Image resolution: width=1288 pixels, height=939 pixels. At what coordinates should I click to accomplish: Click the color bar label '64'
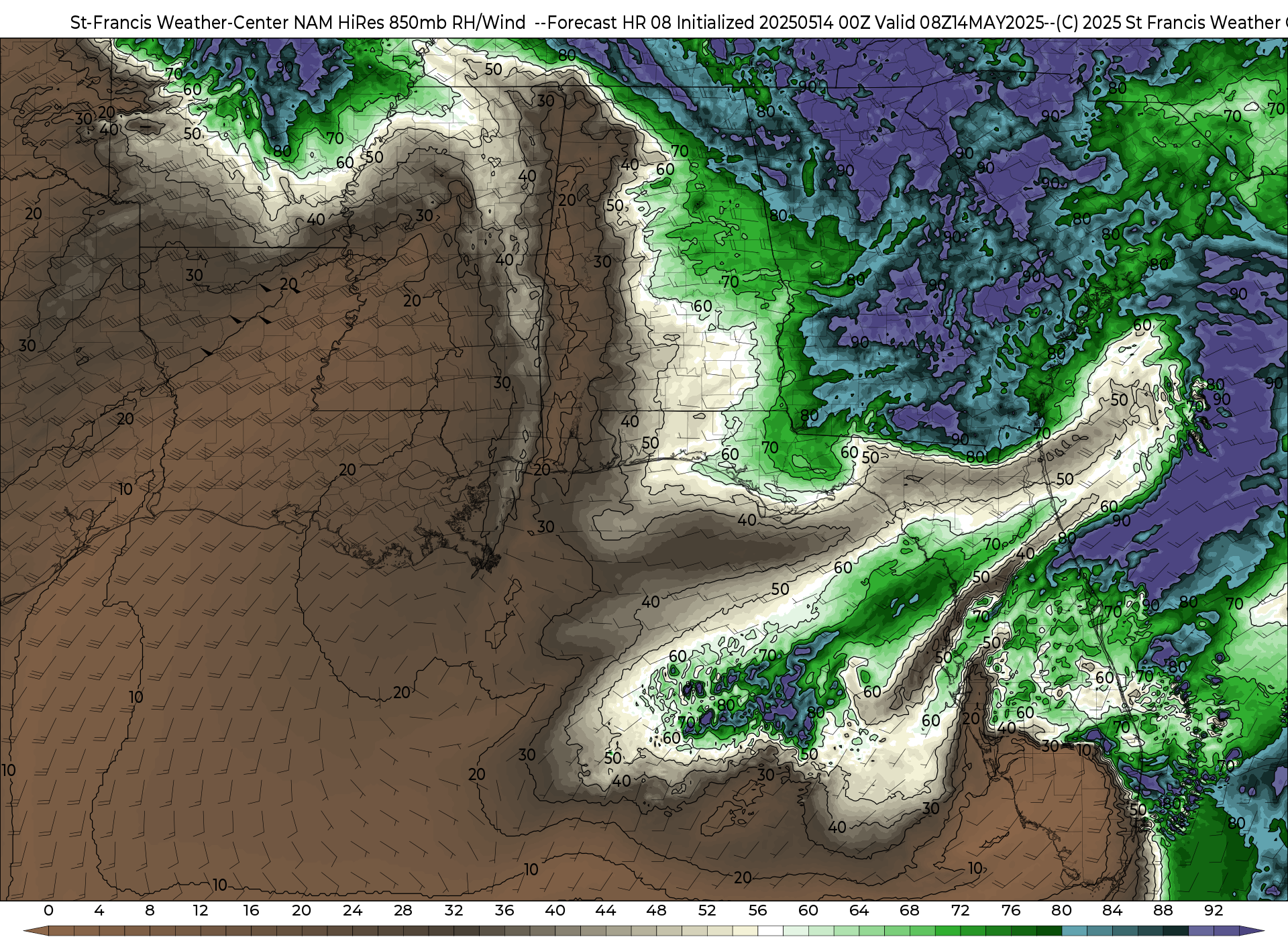[859, 911]
